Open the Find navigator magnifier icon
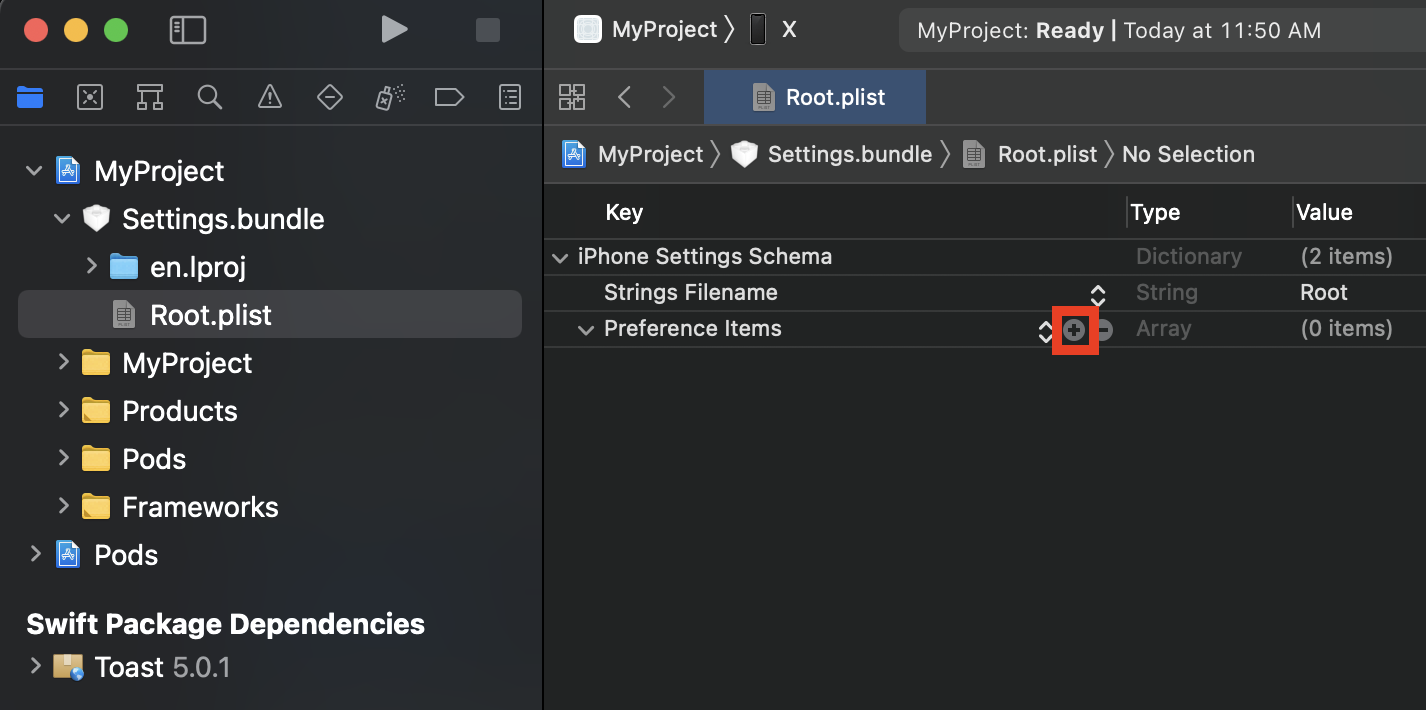 [x=210, y=97]
